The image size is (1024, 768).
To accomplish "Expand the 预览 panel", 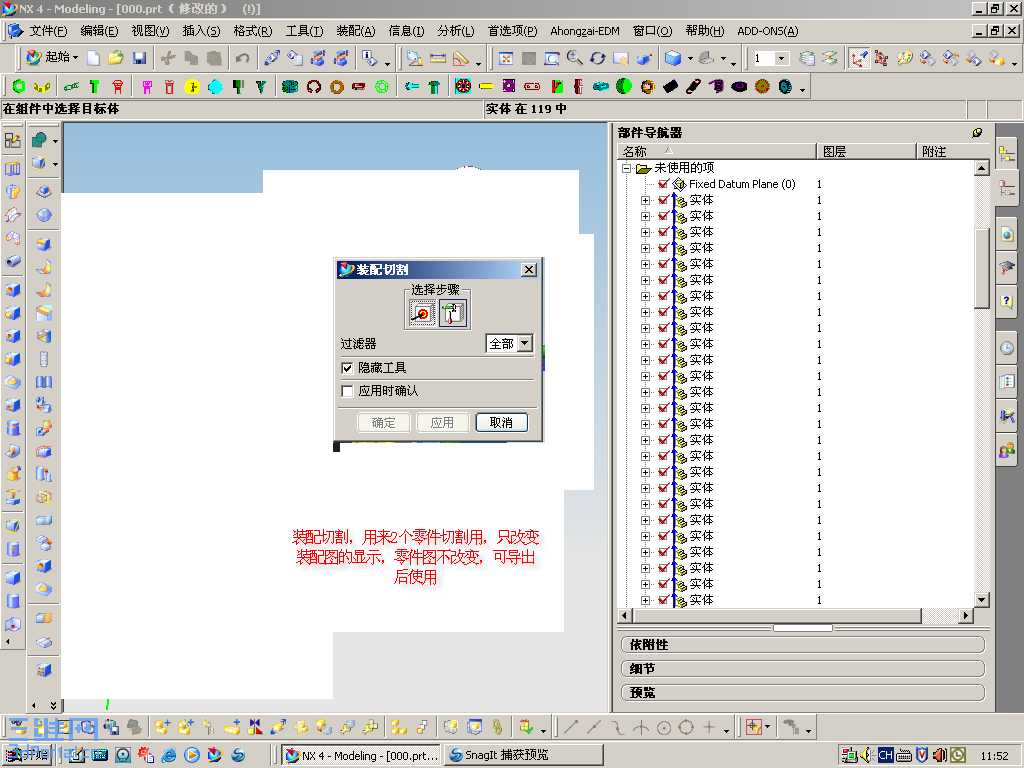I will (x=803, y=693).
